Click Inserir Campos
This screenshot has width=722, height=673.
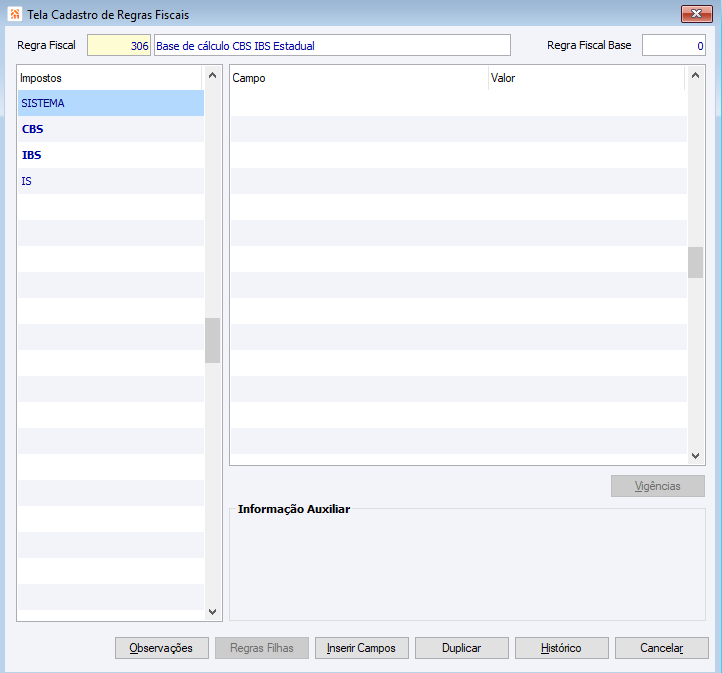(x=361, y=648)
